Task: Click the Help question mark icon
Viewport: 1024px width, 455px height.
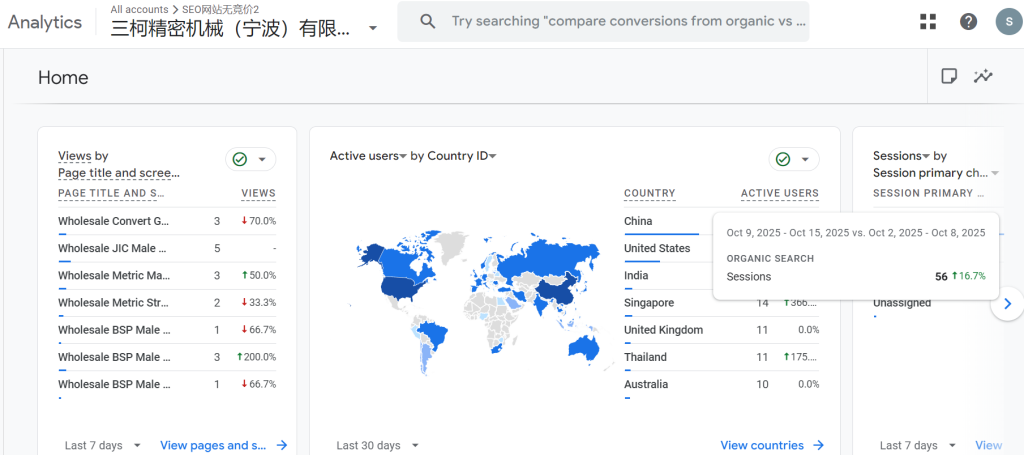Action: tap(968, 21)
